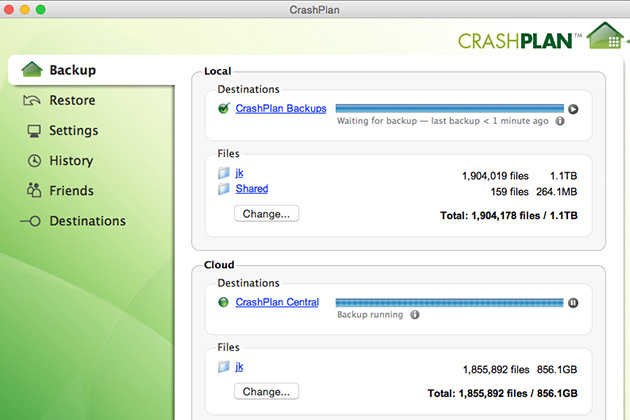Open the Backup tab in sidebar

[92, 70]
